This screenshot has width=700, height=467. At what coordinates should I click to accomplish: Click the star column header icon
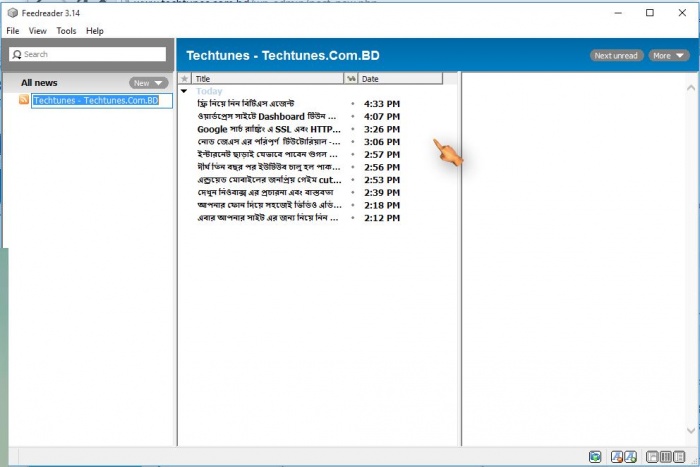(x=184, y=79)
